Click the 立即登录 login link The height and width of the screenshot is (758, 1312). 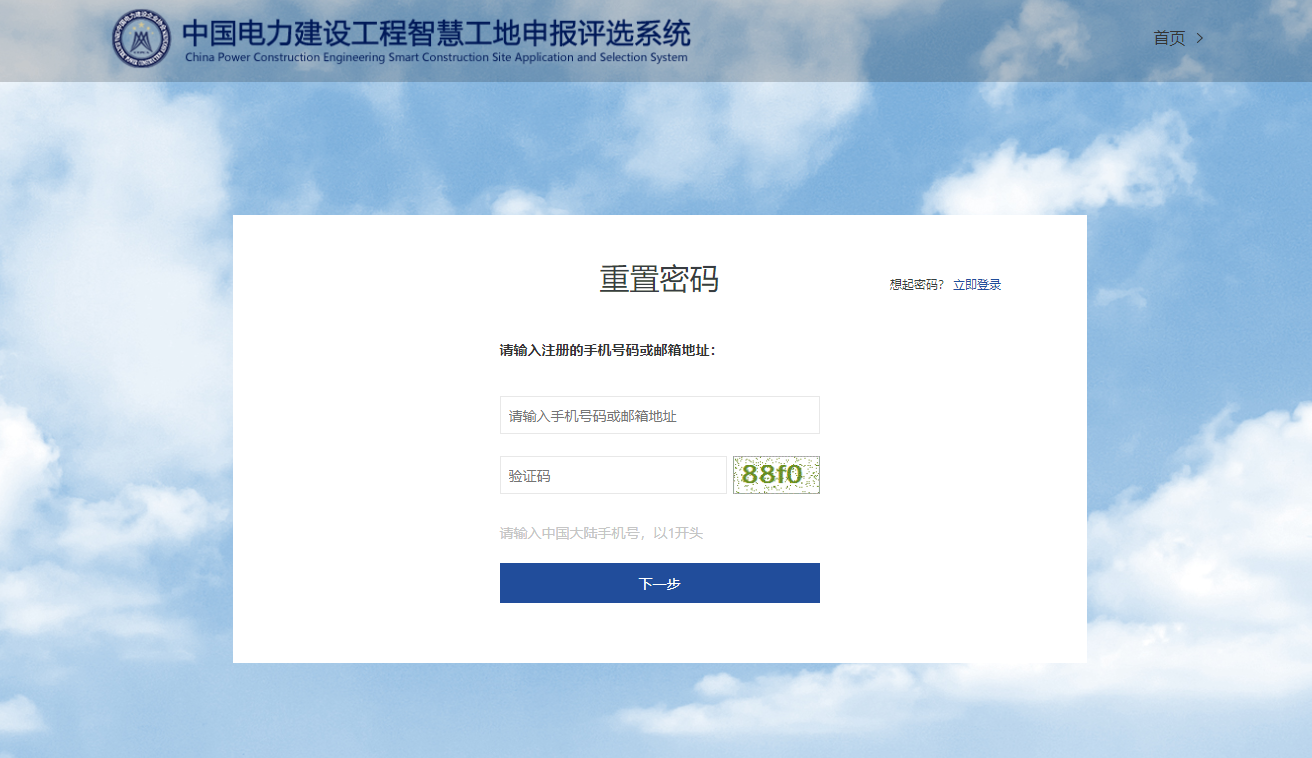pos(977,285)
